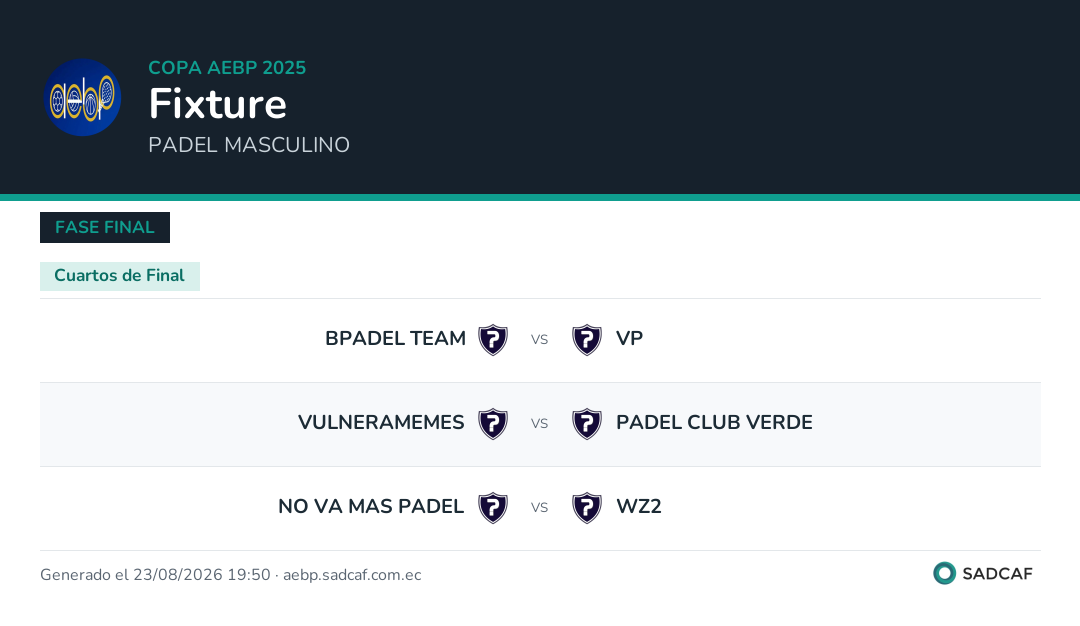Screen dimensions: 1080x626
Task: Click PADEL CLUB VERDE shield badge
Action: tap(587, 424)
